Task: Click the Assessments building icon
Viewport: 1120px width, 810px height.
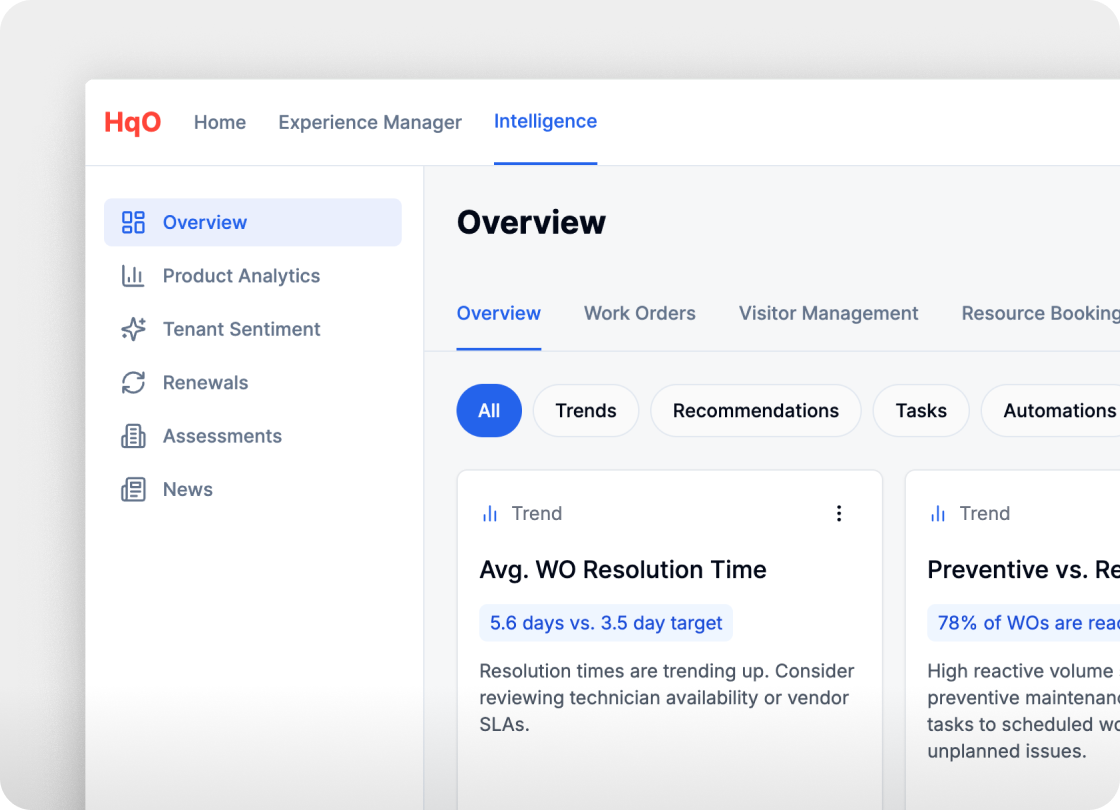Action: [133, 436]
